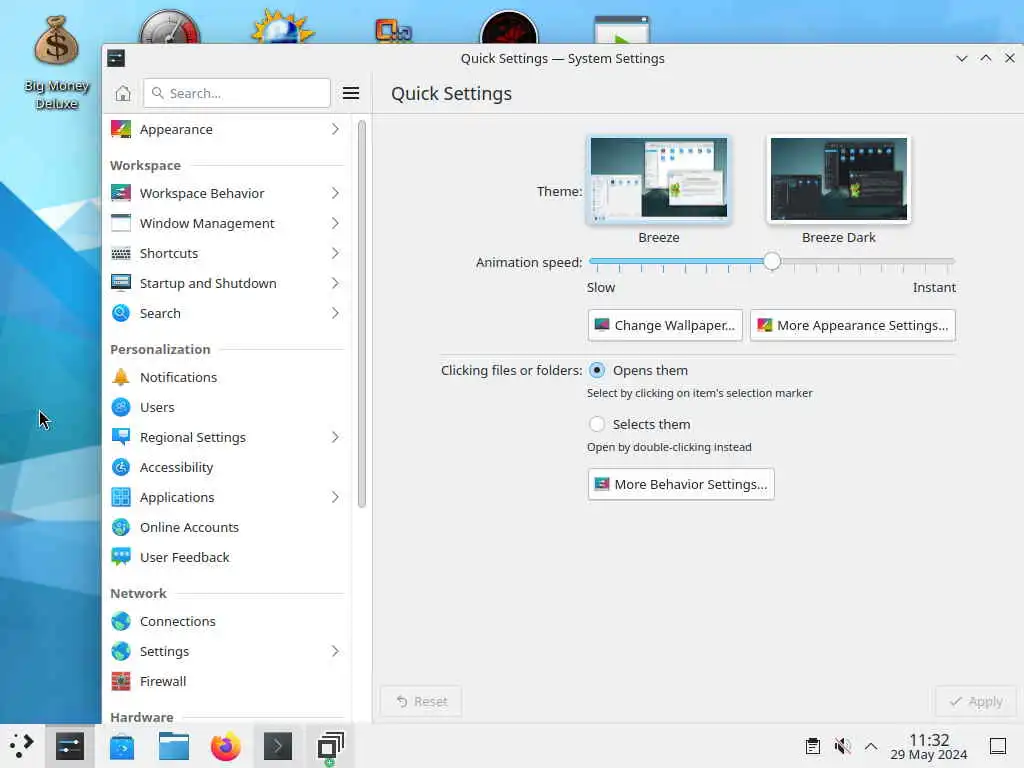This screenshot has width=1024, height=768.
Task: Open the Accessibility settings entry
Action: (x=227, y=468)
